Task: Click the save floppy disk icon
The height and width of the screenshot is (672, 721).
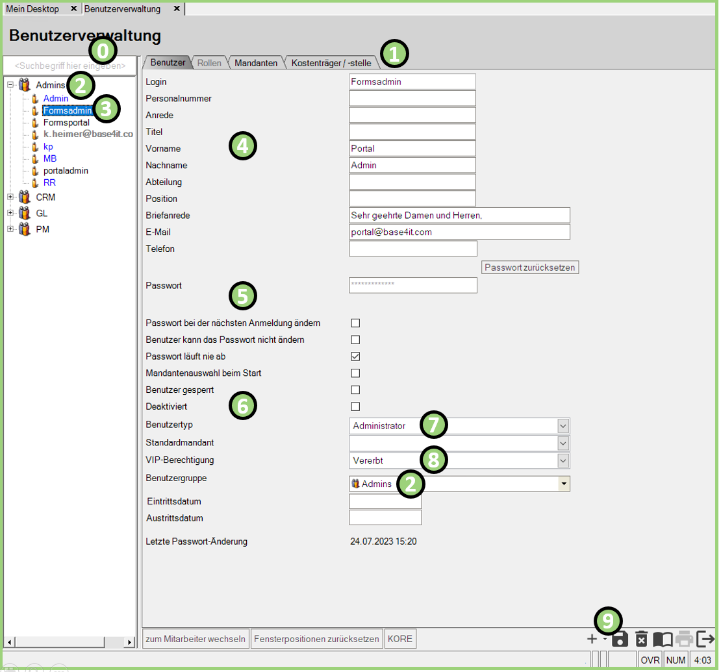Action: (x=621, y=639)
